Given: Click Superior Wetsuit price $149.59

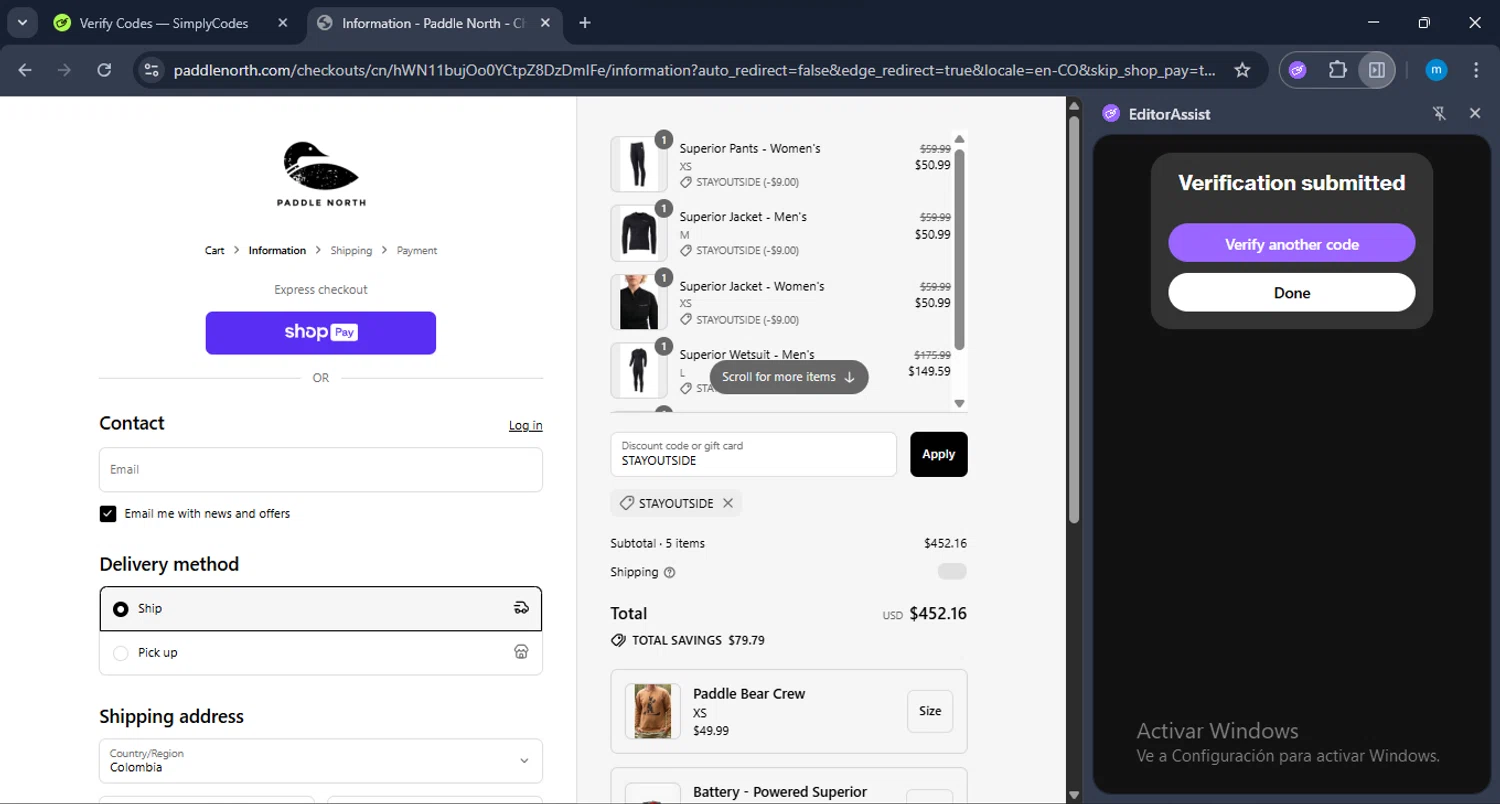Looking at the screenshot, I should tap(929, 371).
